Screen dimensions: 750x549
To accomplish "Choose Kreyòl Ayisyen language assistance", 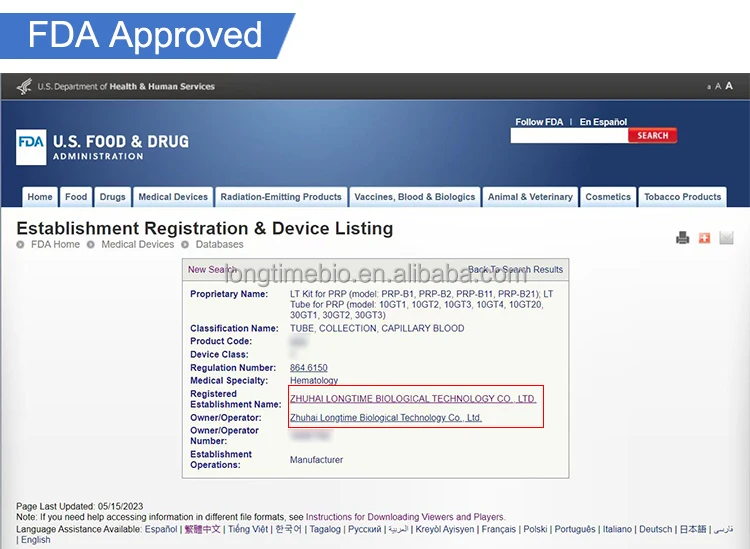I will [x=445, y=529].
